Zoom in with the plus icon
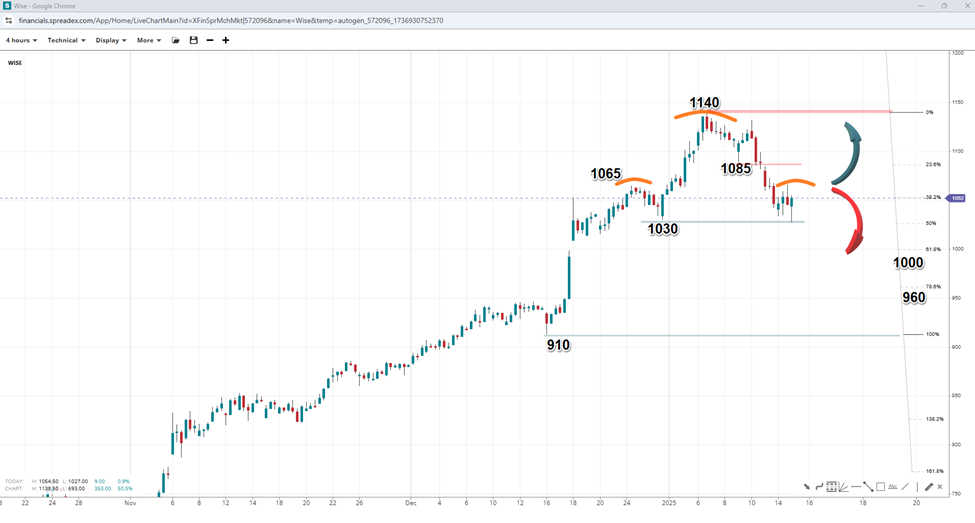 click(x=226, y=40)
